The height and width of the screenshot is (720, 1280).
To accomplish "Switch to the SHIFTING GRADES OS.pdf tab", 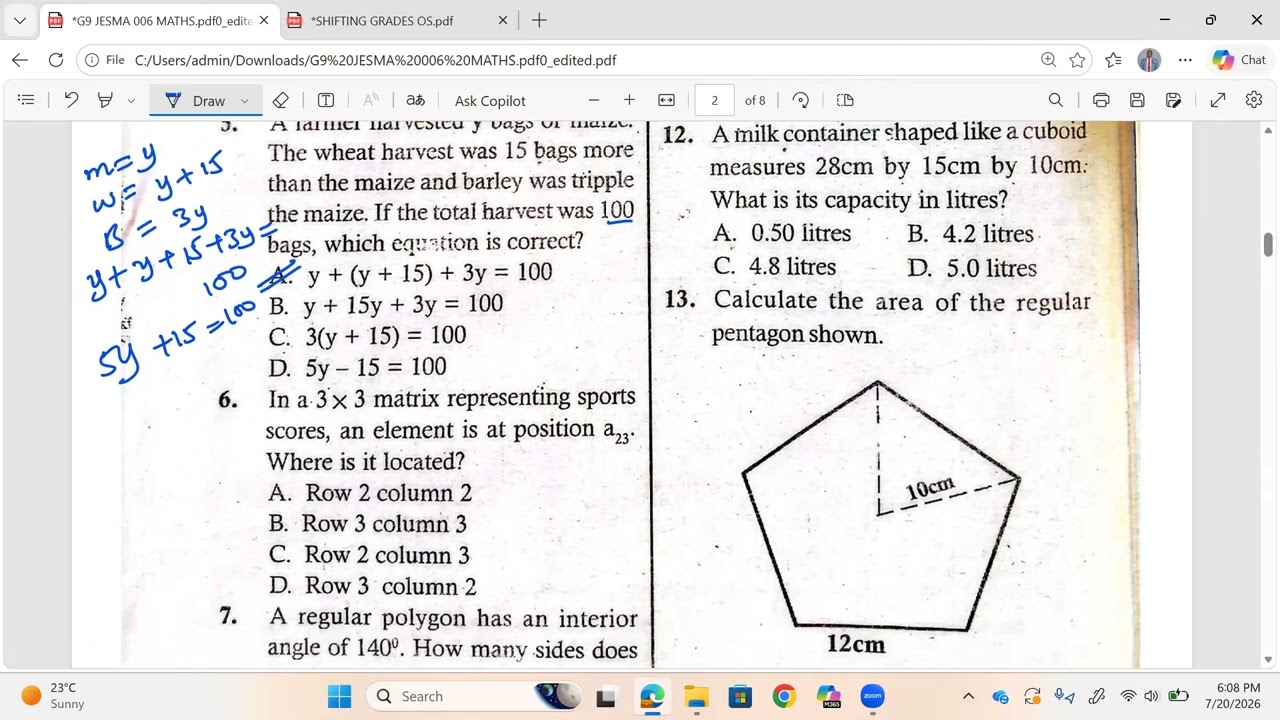I will click(380, 20).
